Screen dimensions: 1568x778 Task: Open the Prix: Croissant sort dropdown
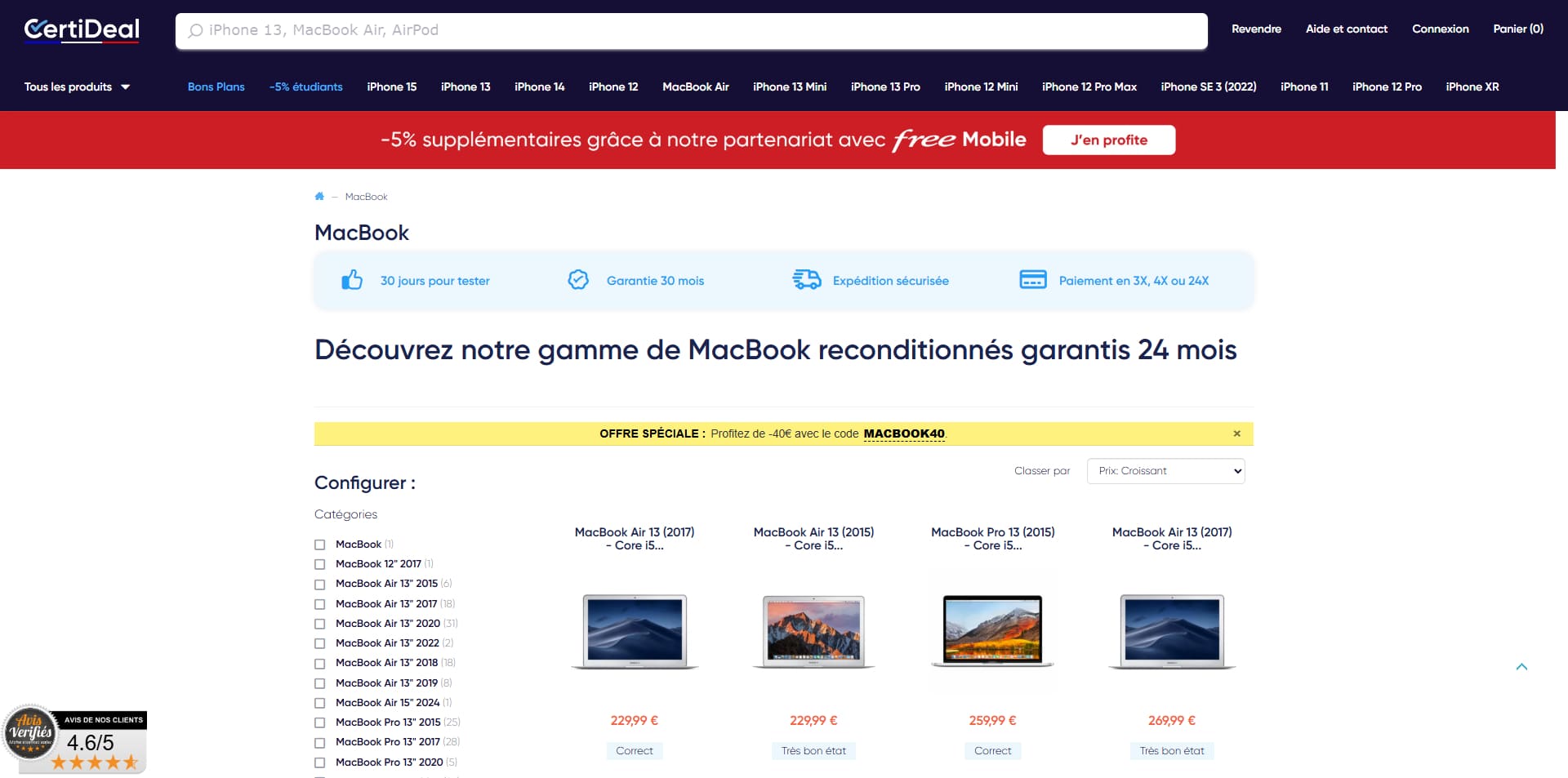[x=1165, y=471]
